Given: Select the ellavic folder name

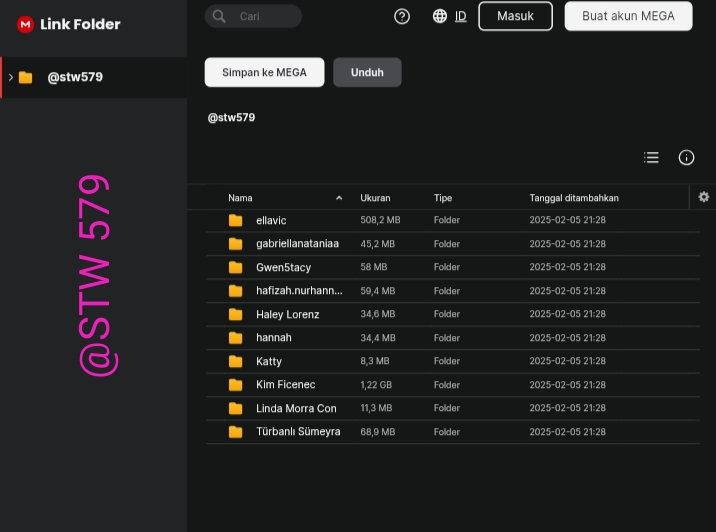Looking at the screenshot, I should (x=271, y=221).
